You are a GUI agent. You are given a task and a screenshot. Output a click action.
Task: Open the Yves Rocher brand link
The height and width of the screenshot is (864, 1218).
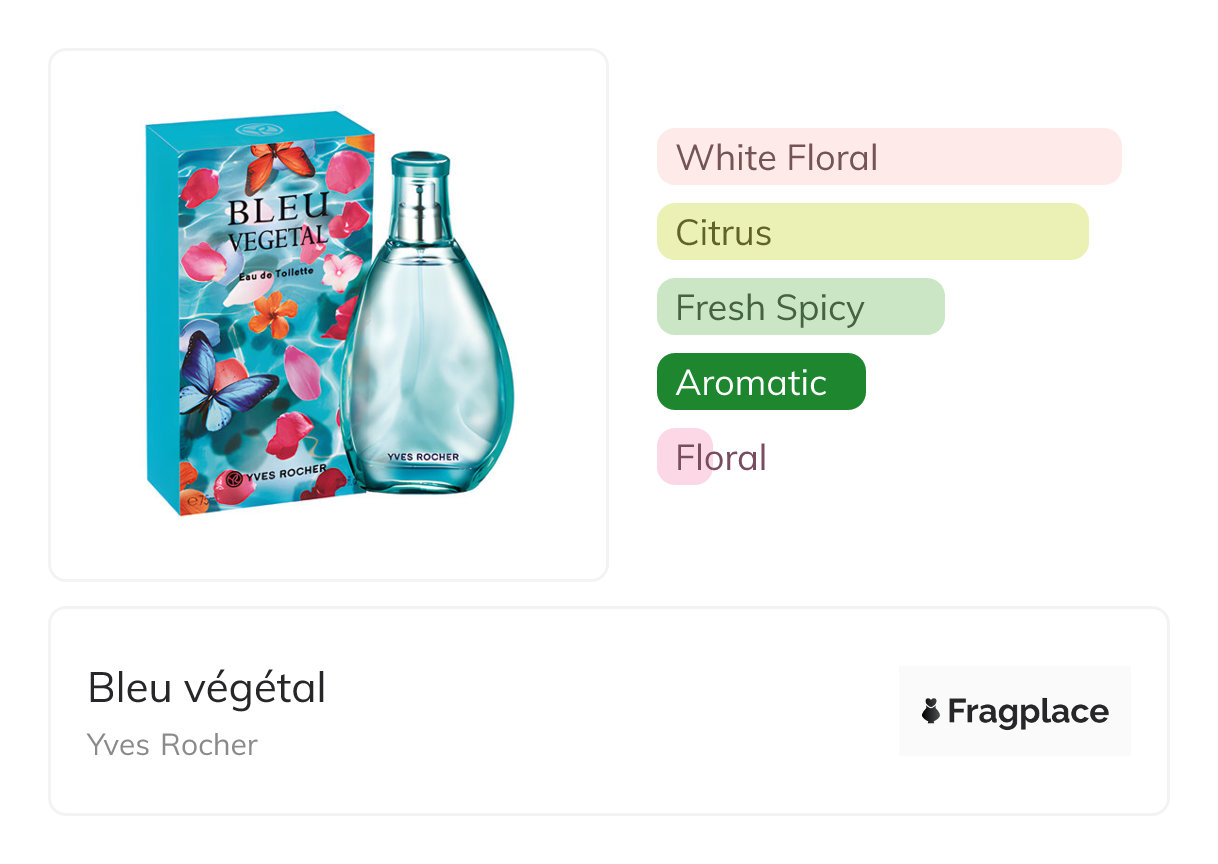click(172, 745)
